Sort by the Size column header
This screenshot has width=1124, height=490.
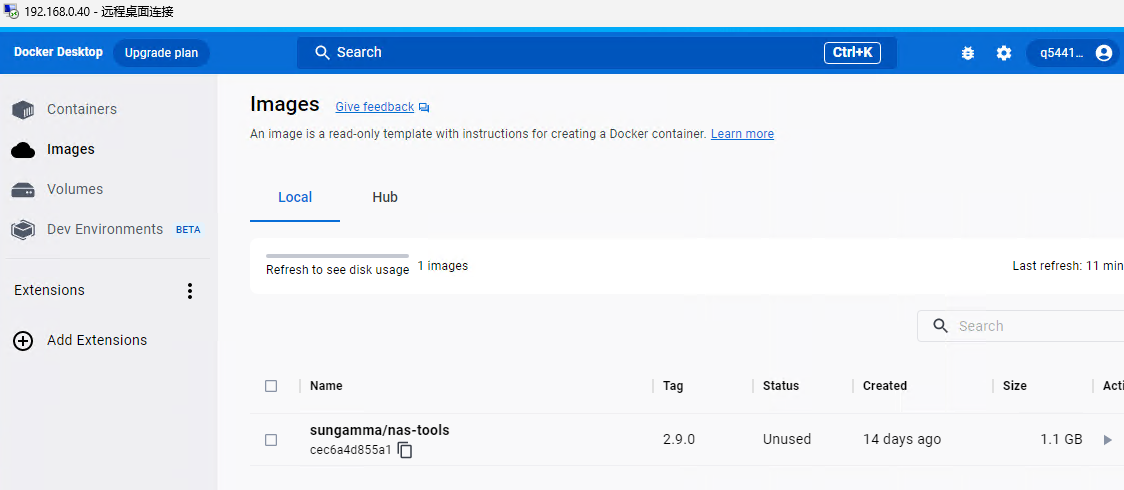tap(1014, 386)
